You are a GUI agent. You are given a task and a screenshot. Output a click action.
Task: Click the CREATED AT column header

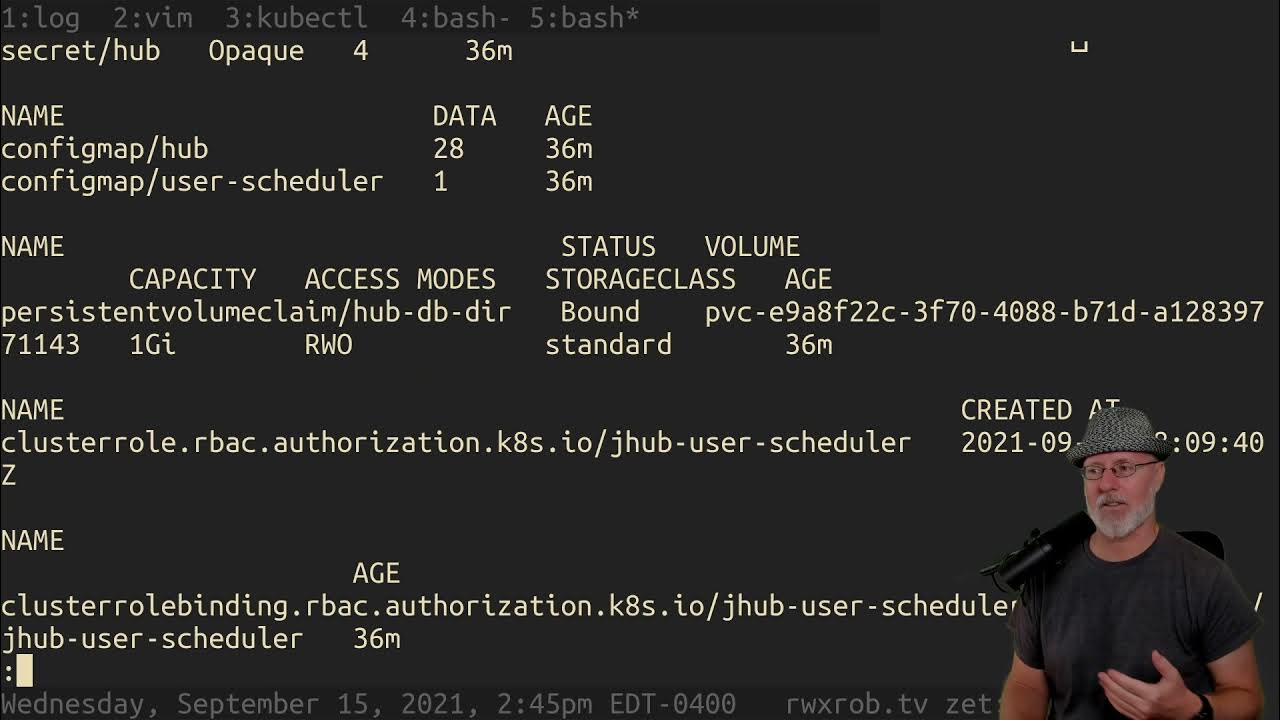point(1030,410)
